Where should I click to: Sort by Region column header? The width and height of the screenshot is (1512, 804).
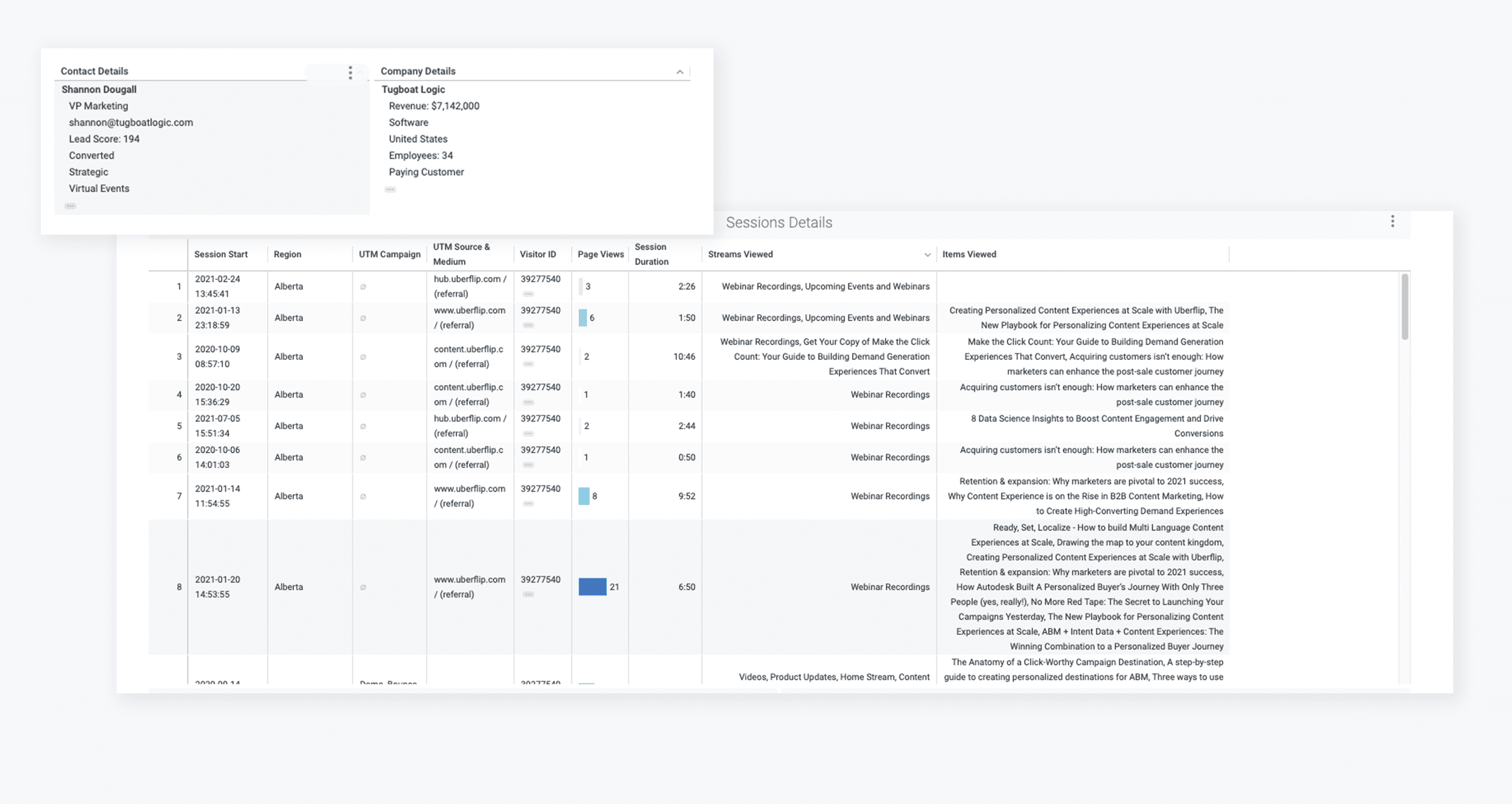288,254
